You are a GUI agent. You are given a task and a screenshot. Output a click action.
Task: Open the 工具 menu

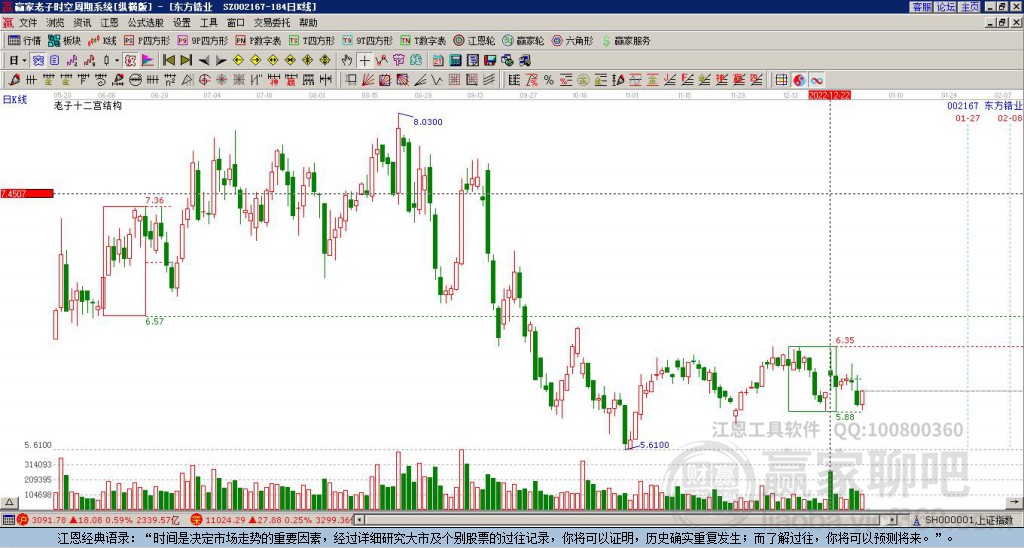pyautogui.click(x=209, y=23)
